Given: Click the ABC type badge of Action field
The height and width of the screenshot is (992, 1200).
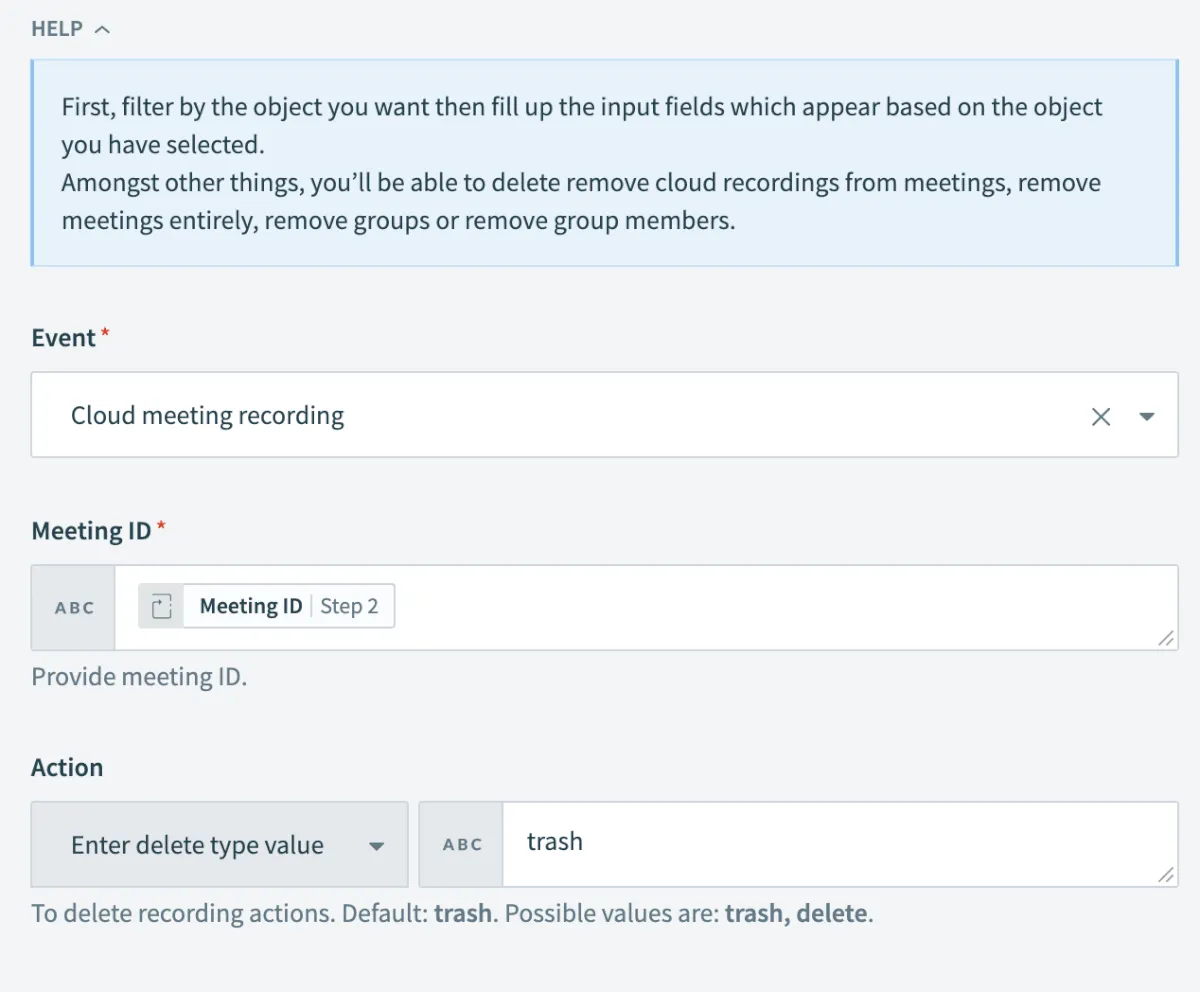Looking at the screenshot, I should click(x=462, y=845).
